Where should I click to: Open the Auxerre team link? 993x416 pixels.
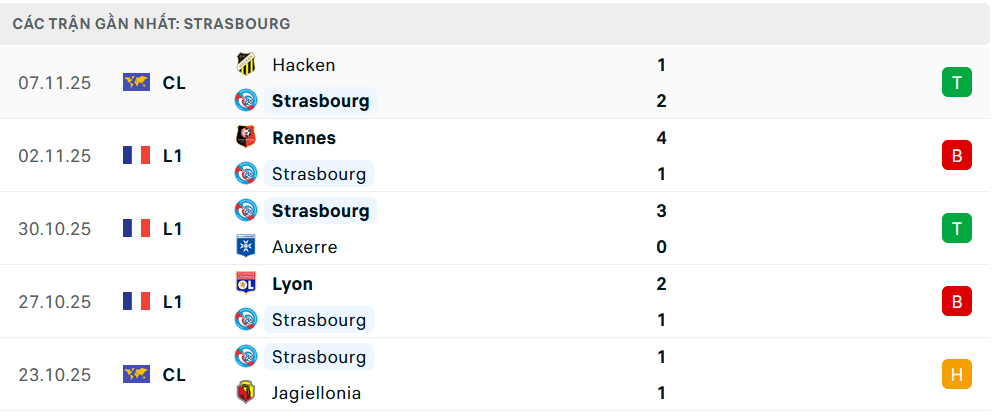pos(304,247)
